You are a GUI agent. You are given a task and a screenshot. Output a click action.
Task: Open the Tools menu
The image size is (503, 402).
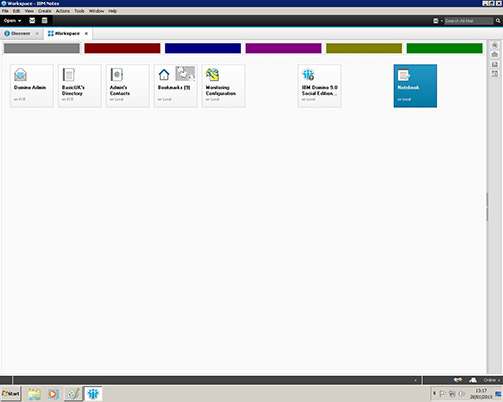79,11
